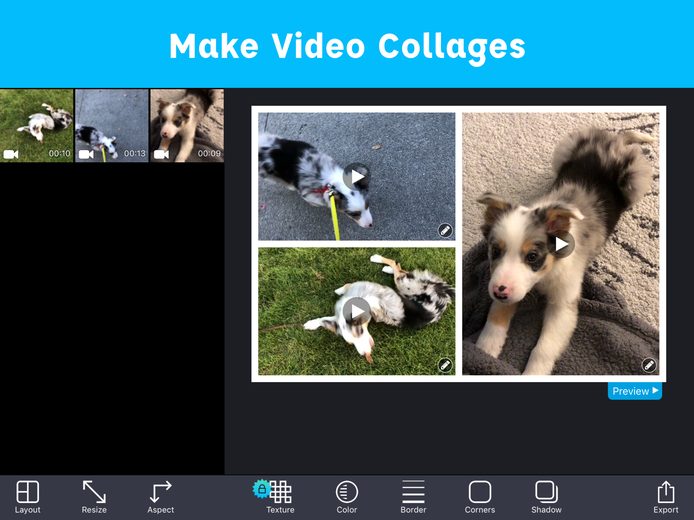
Task: Open the Layout tool
Action: point(27,497)
